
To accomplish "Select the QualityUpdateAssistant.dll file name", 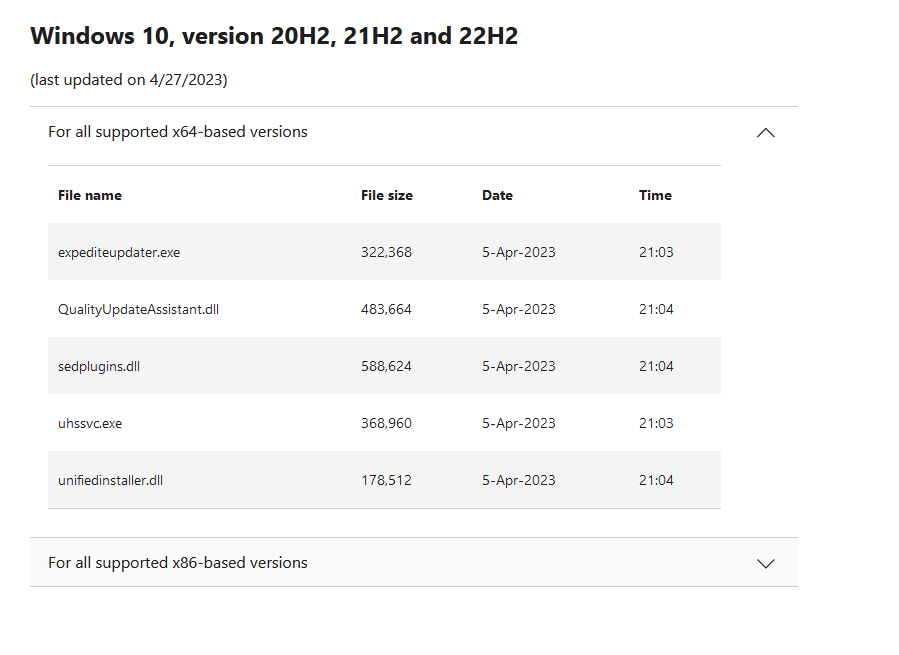I will 138,309.
